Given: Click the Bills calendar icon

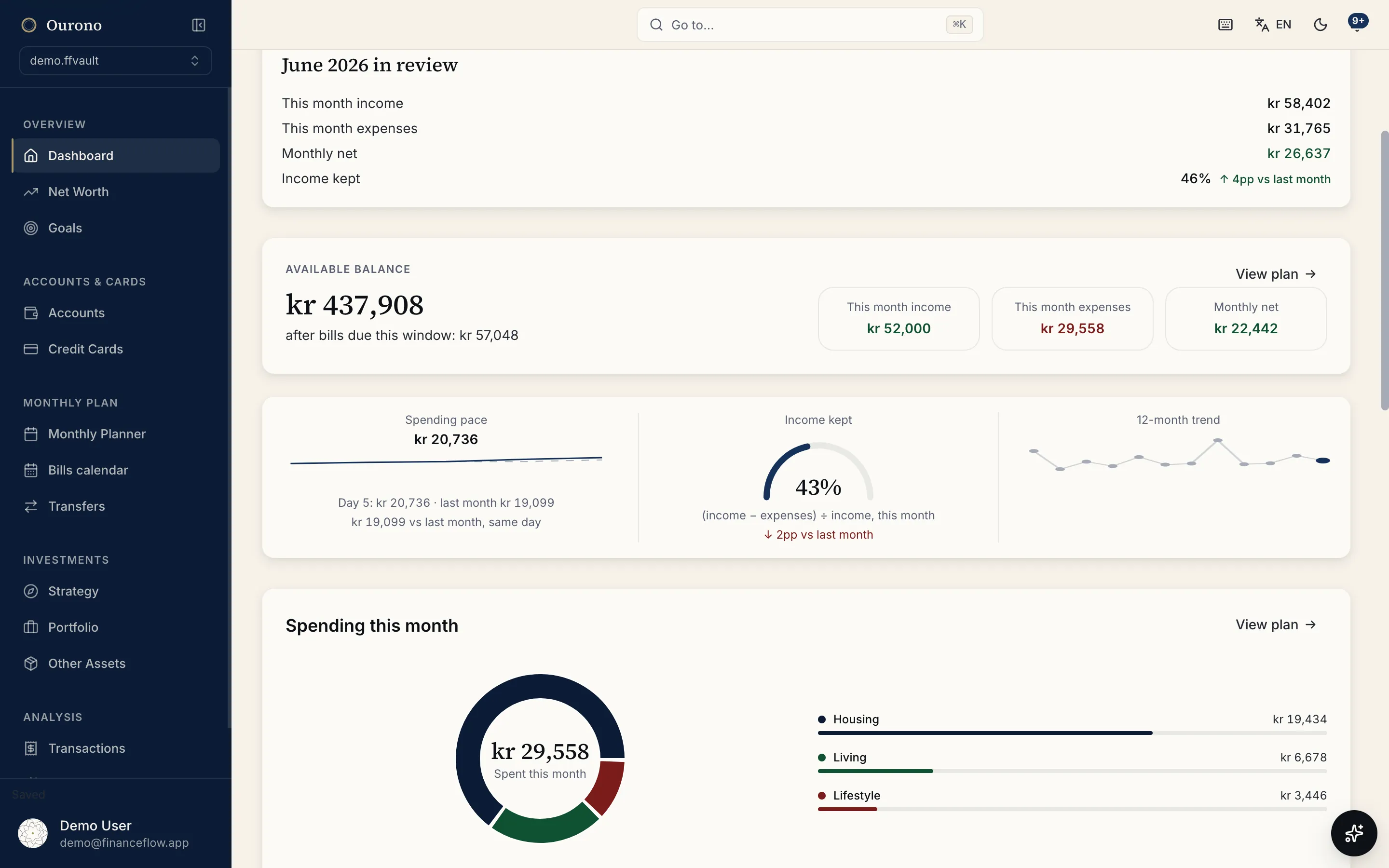Looking at the screenshot, I should coord(31,470).
